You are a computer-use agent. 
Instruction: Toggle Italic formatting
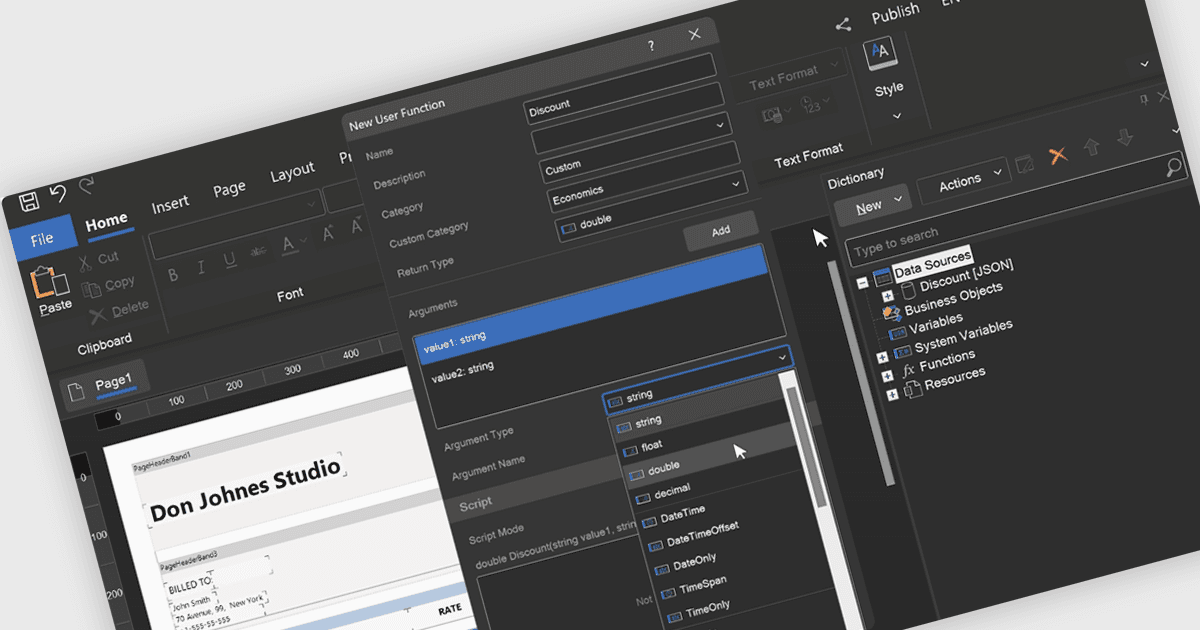pyautogui.click(x=201, y=267)
